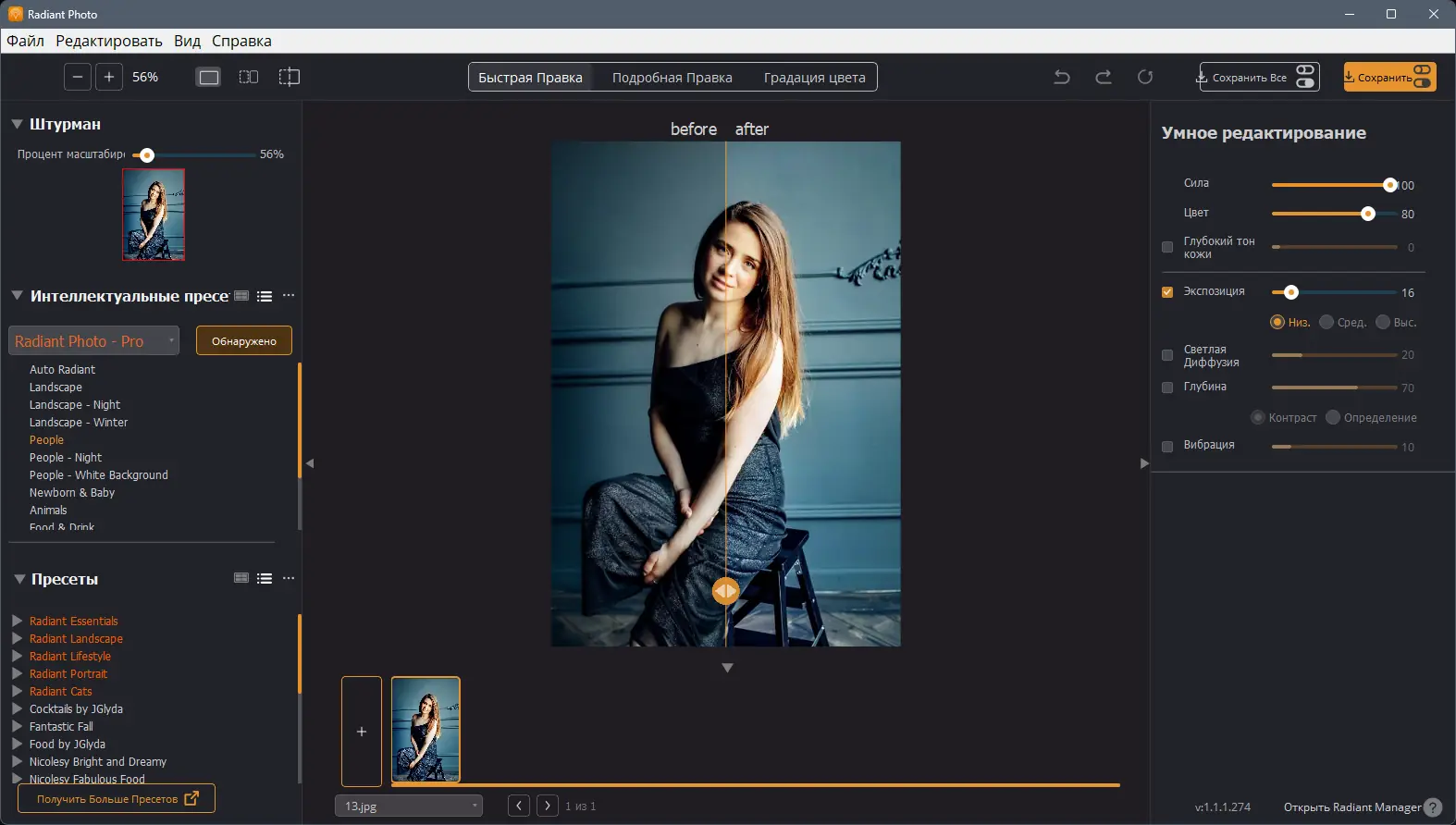This screenshot has width=1456, height=825.
Task: Collapse the Интеллектуальные пресеты section
Action: [x=17, y=296]
